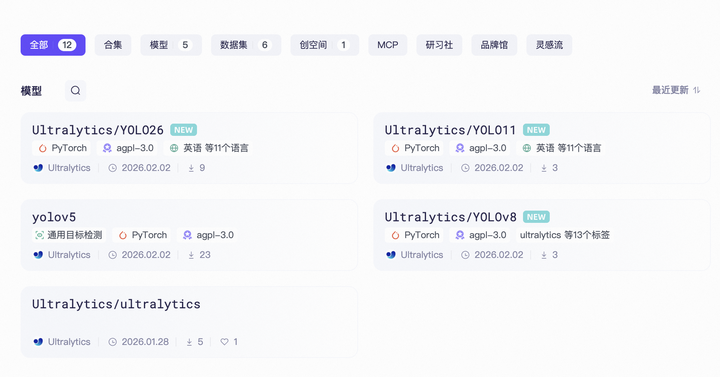Image resolution: width=720 pixels, height=377 pixels.
Task: Click clock icon on the YOLO11 card
Action: [x=465, y=168]
